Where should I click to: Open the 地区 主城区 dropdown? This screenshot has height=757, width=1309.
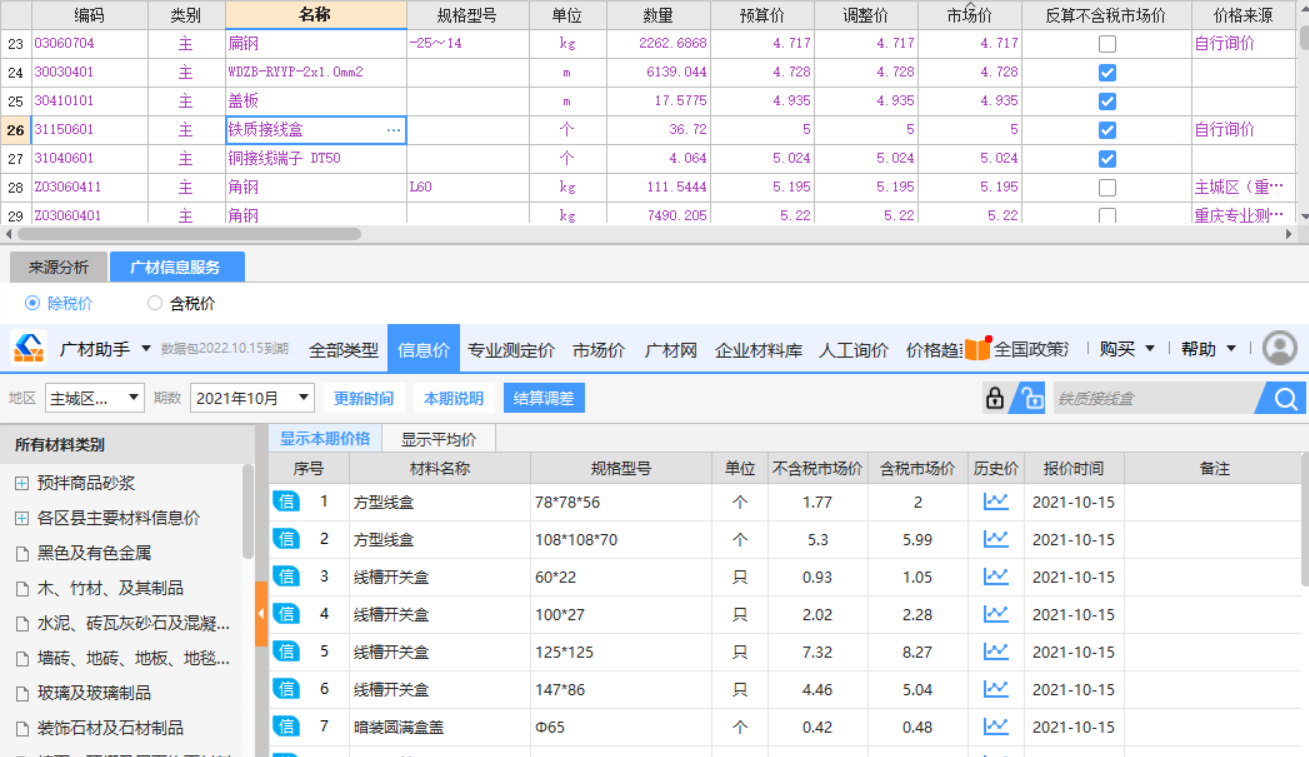[x=94, y=398]
